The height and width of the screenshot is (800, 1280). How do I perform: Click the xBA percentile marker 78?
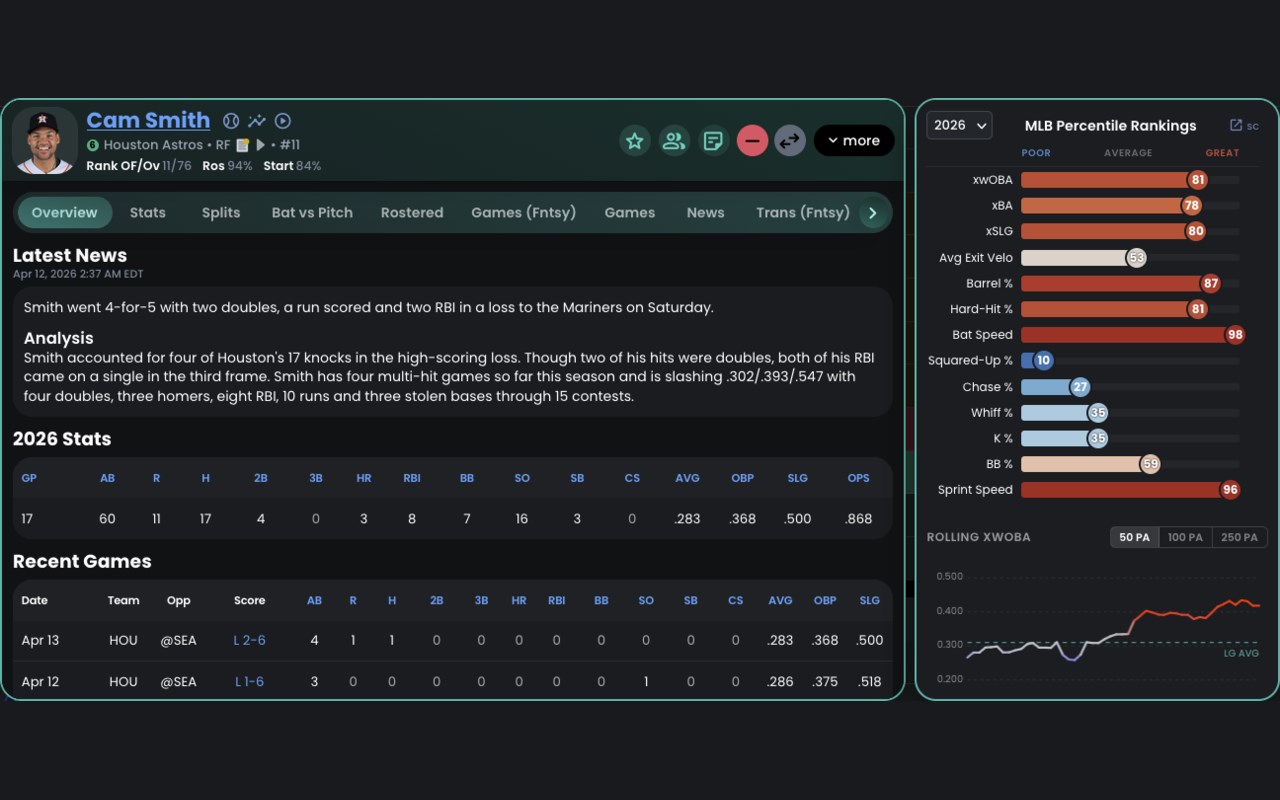pos(1191,206)
